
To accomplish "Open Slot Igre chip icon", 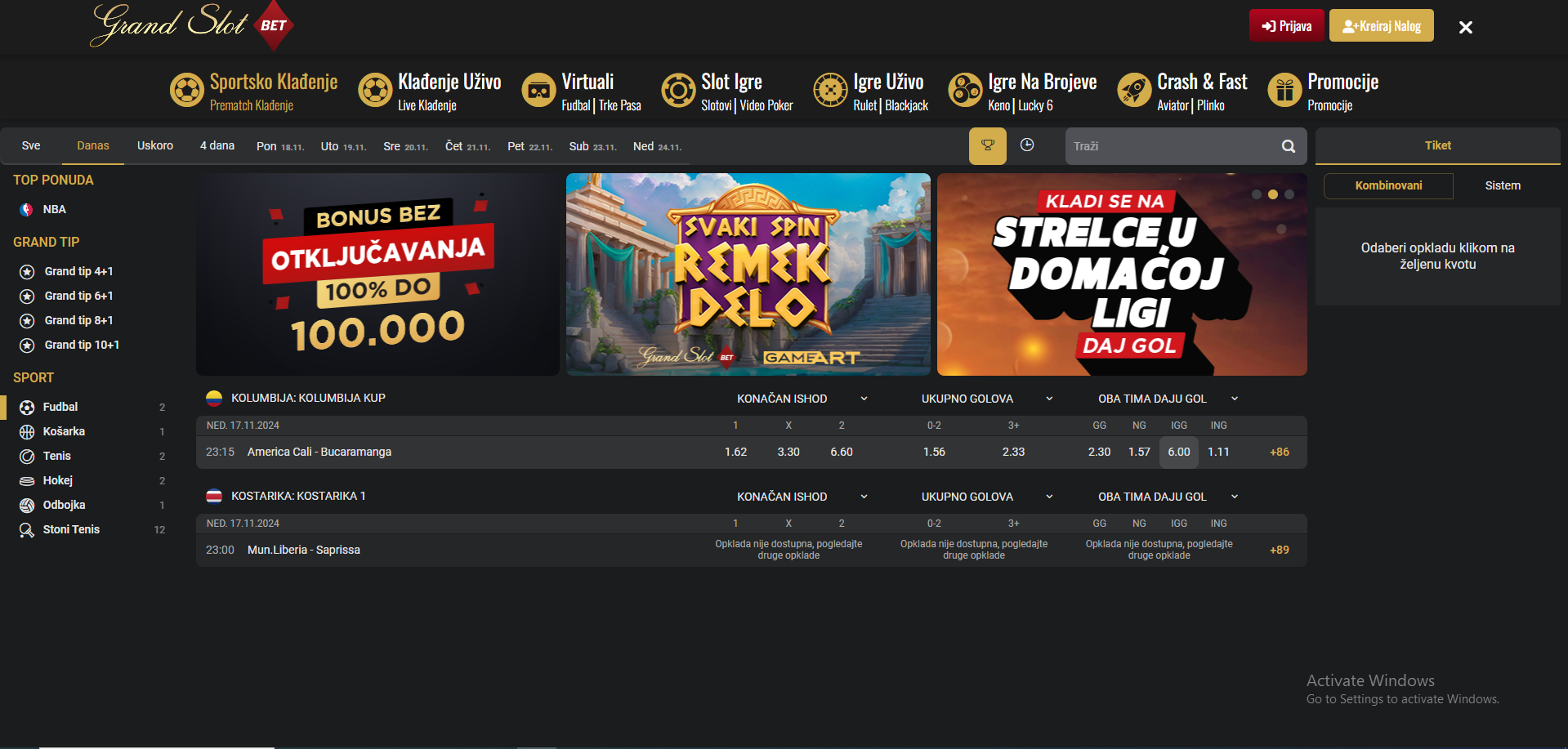I will [678, 90].
